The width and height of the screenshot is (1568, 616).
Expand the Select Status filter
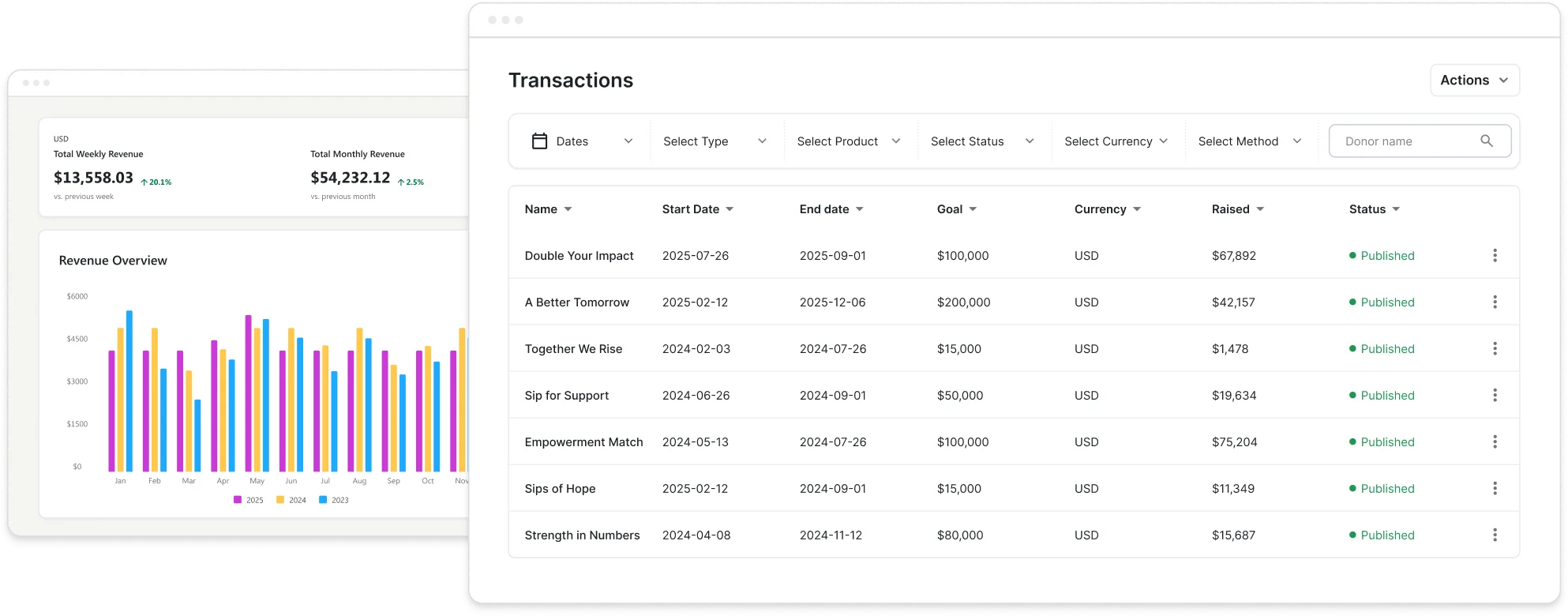pyautogui.click(x=982, y=141)
